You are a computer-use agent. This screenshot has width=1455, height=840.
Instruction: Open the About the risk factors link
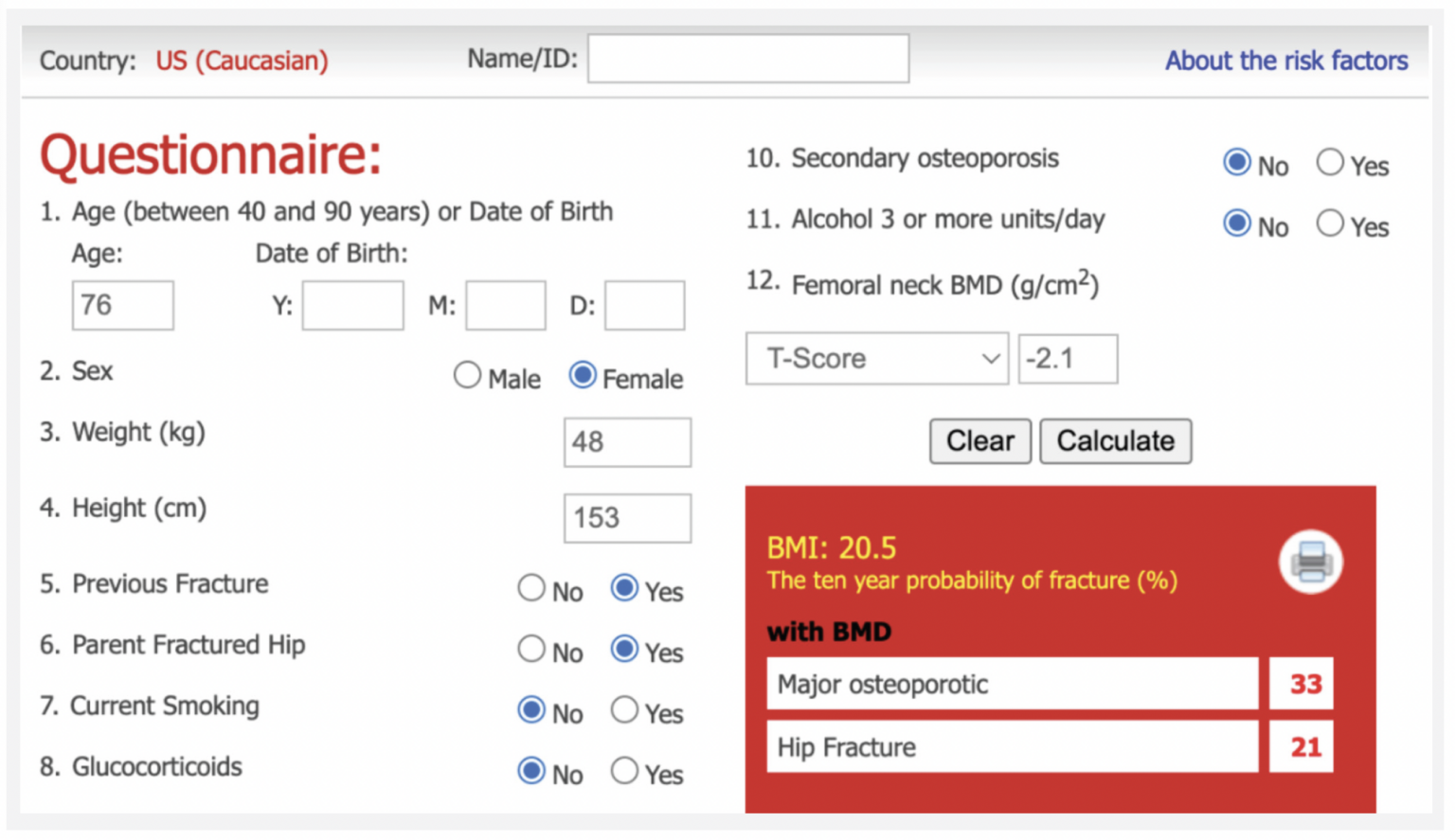tap(1286, 61)
